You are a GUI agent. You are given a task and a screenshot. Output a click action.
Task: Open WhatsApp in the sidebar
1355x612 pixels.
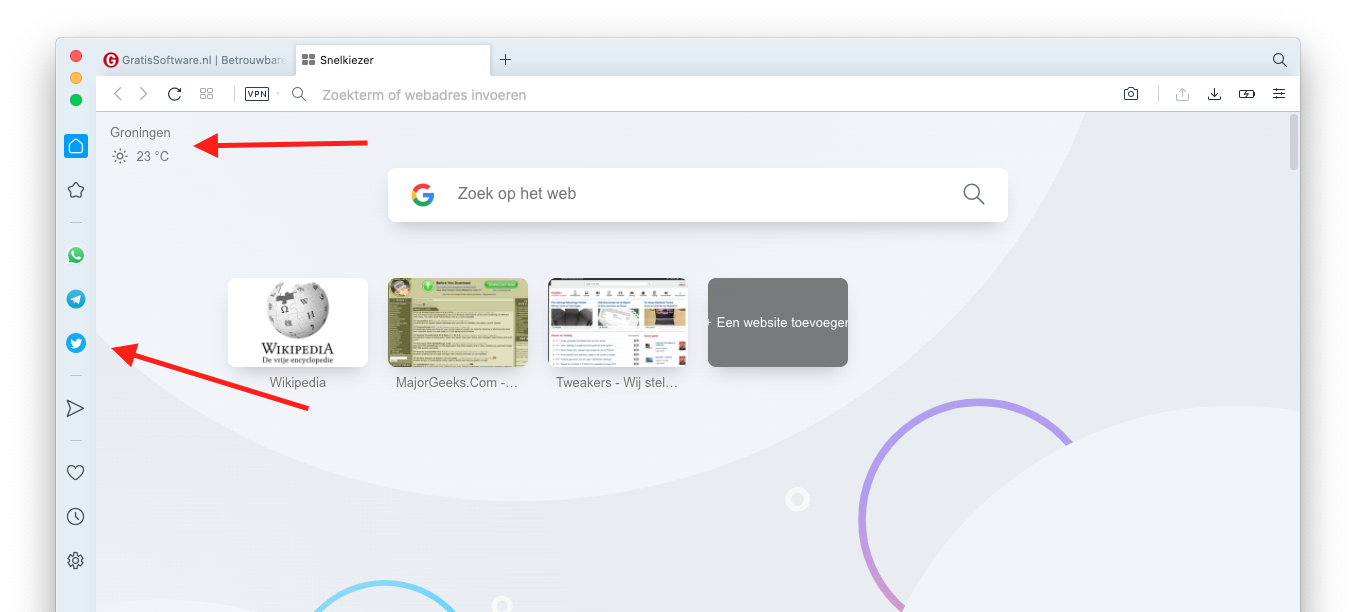tap(76, 255)
